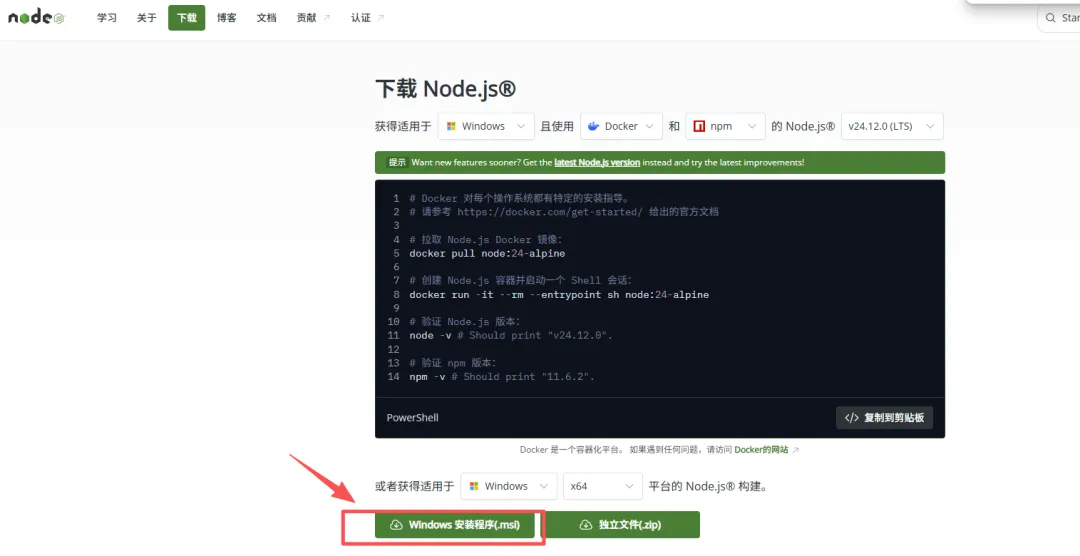Image resolution: width=1080 pixels, height=556 pixels.
Task: Click the download icon on the .msi button
Action: click(x=396, y=525)
